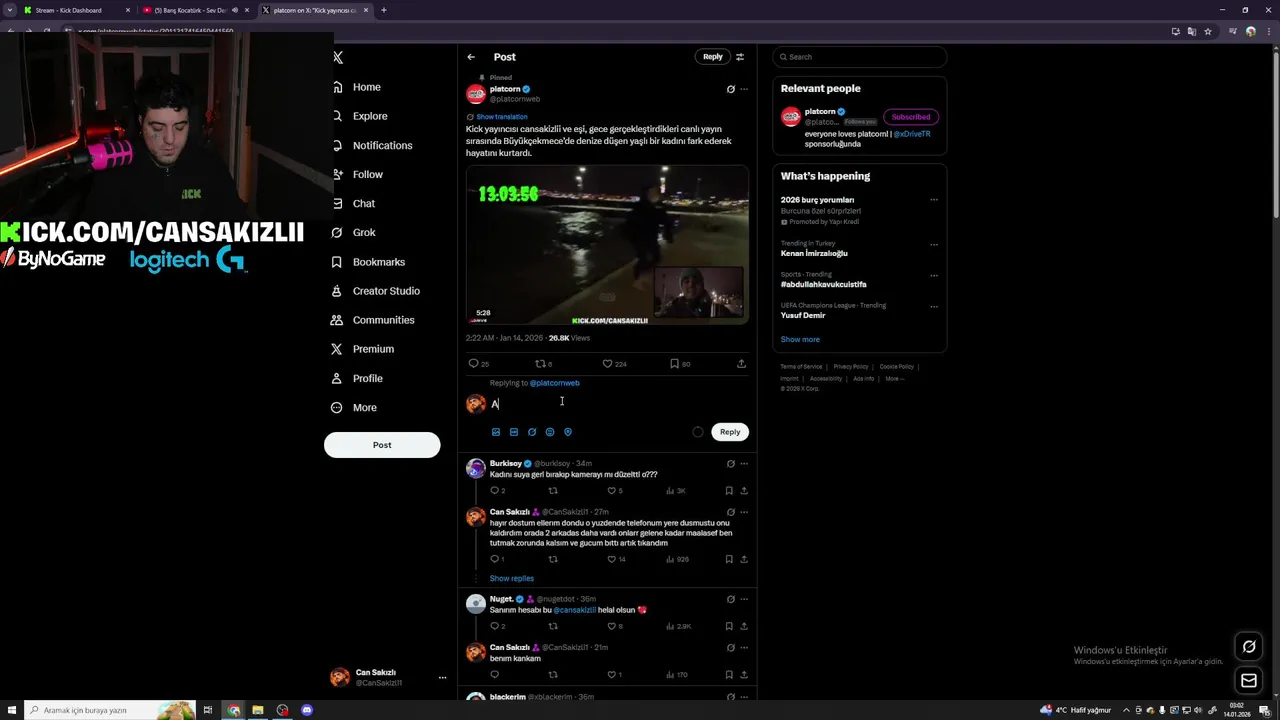Submit reply with Reply button

[730, 432]
